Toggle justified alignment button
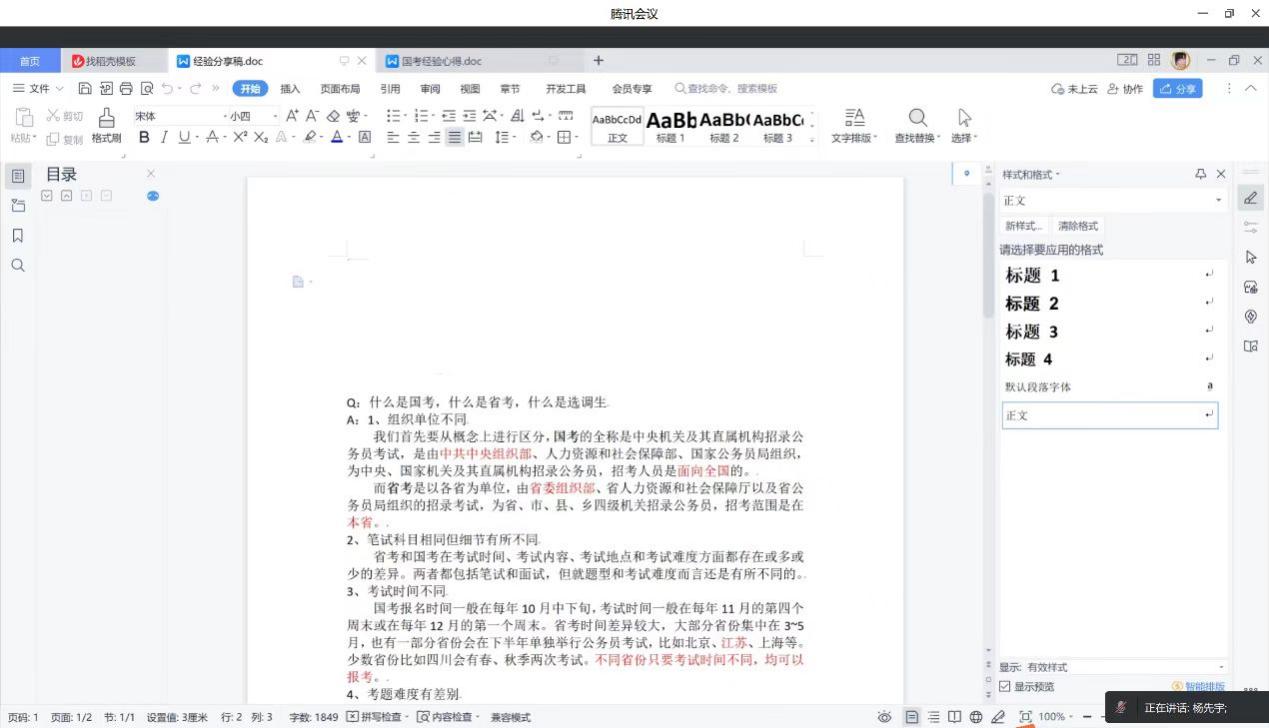Viewport: 1269px width, 728px height. [455, 138]
